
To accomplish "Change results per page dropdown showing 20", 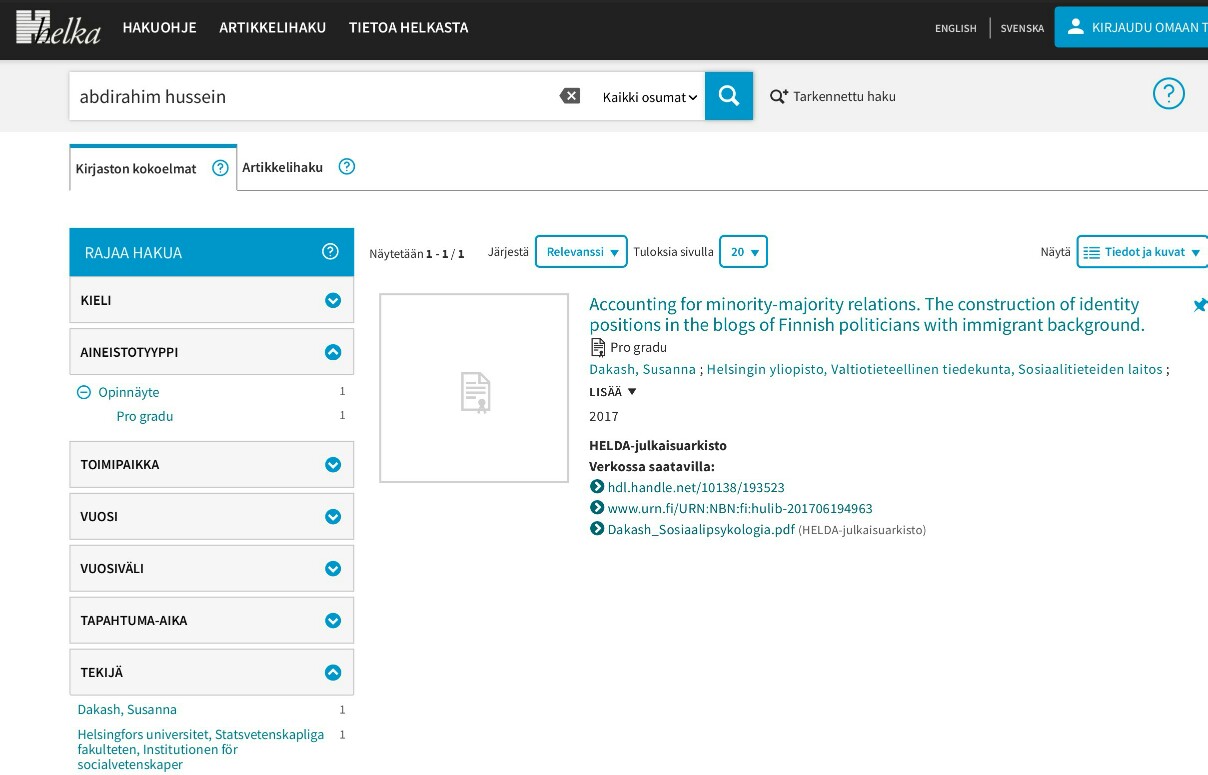I will click(743, 252).
